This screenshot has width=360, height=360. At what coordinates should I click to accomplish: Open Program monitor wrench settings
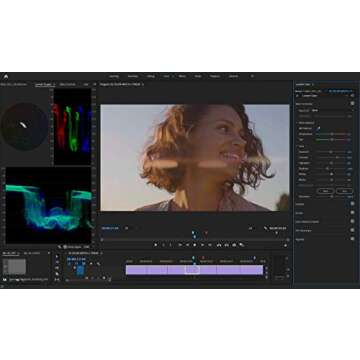click(x=266, y=228)
